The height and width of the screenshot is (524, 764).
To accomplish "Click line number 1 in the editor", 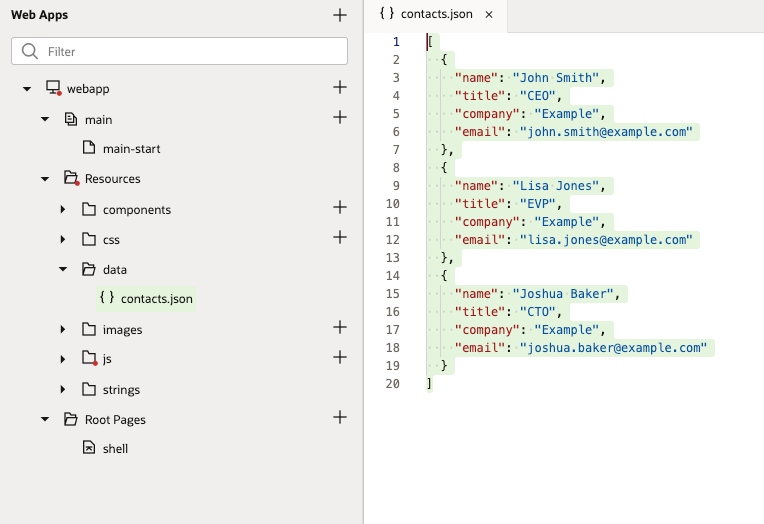I will (396, 42).
